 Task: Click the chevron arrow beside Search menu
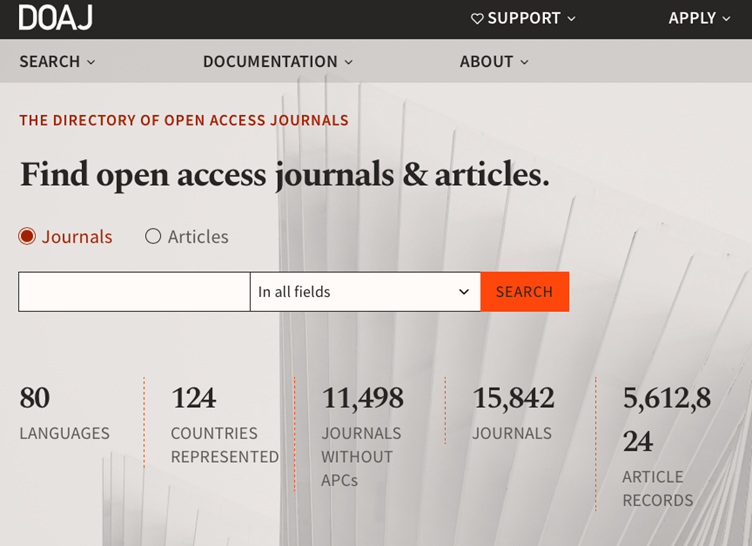pos(91,62)
